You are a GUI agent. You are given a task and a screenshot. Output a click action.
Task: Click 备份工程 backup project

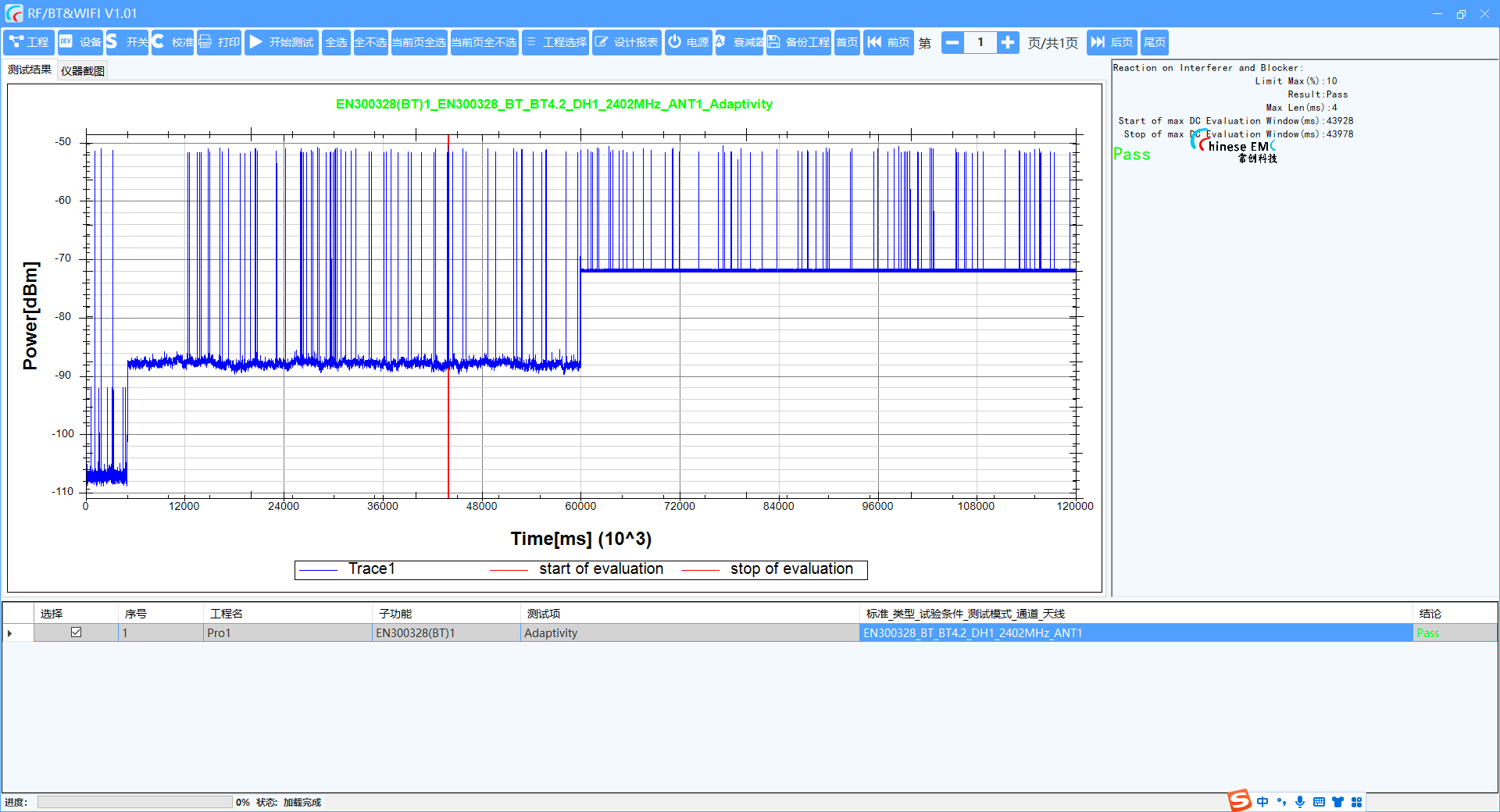click(798, 42)
